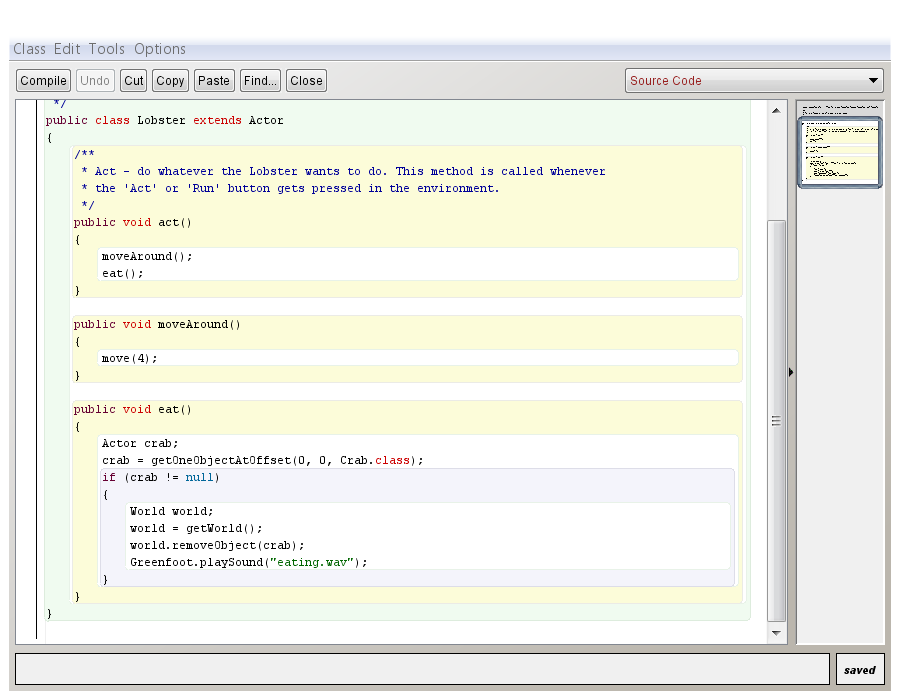Click the vertical scrollbar thumb

pyautogui.click(x=776, y=420)
